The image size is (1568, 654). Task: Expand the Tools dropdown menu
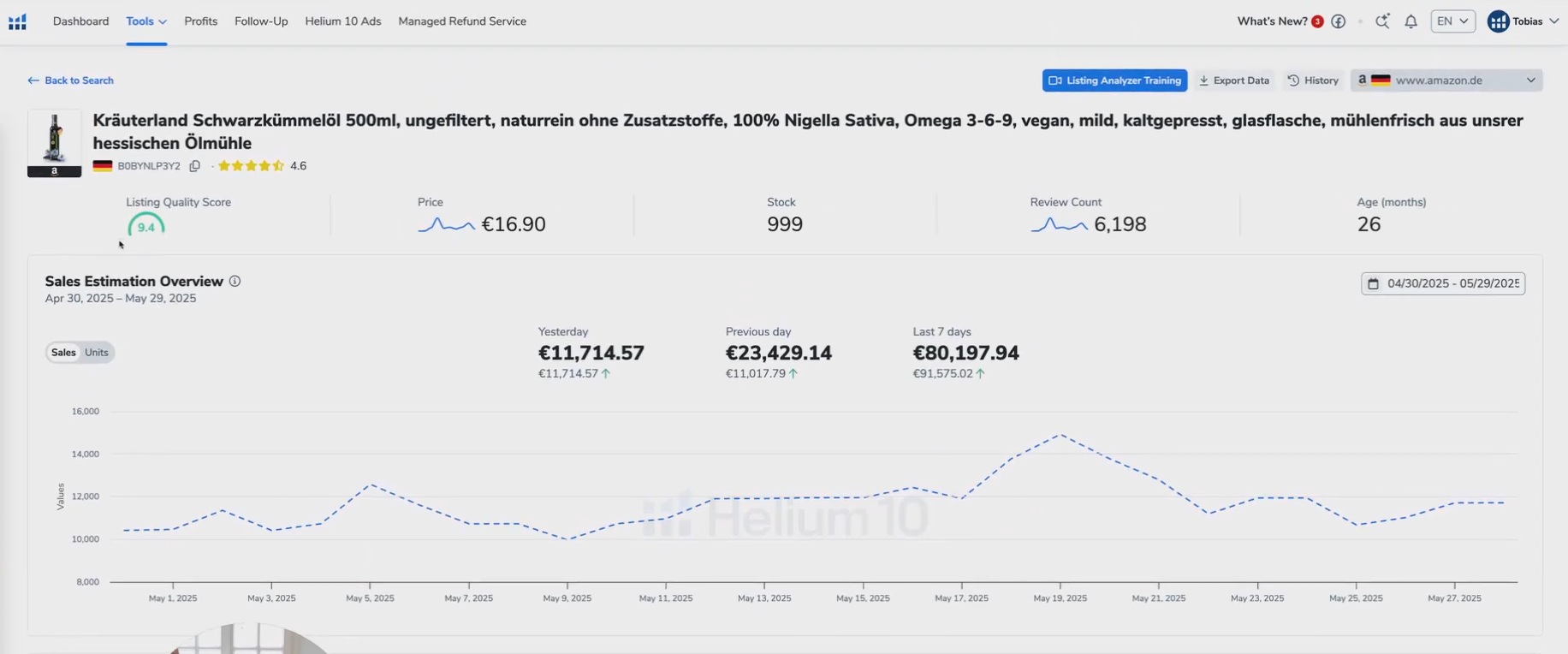146,21
